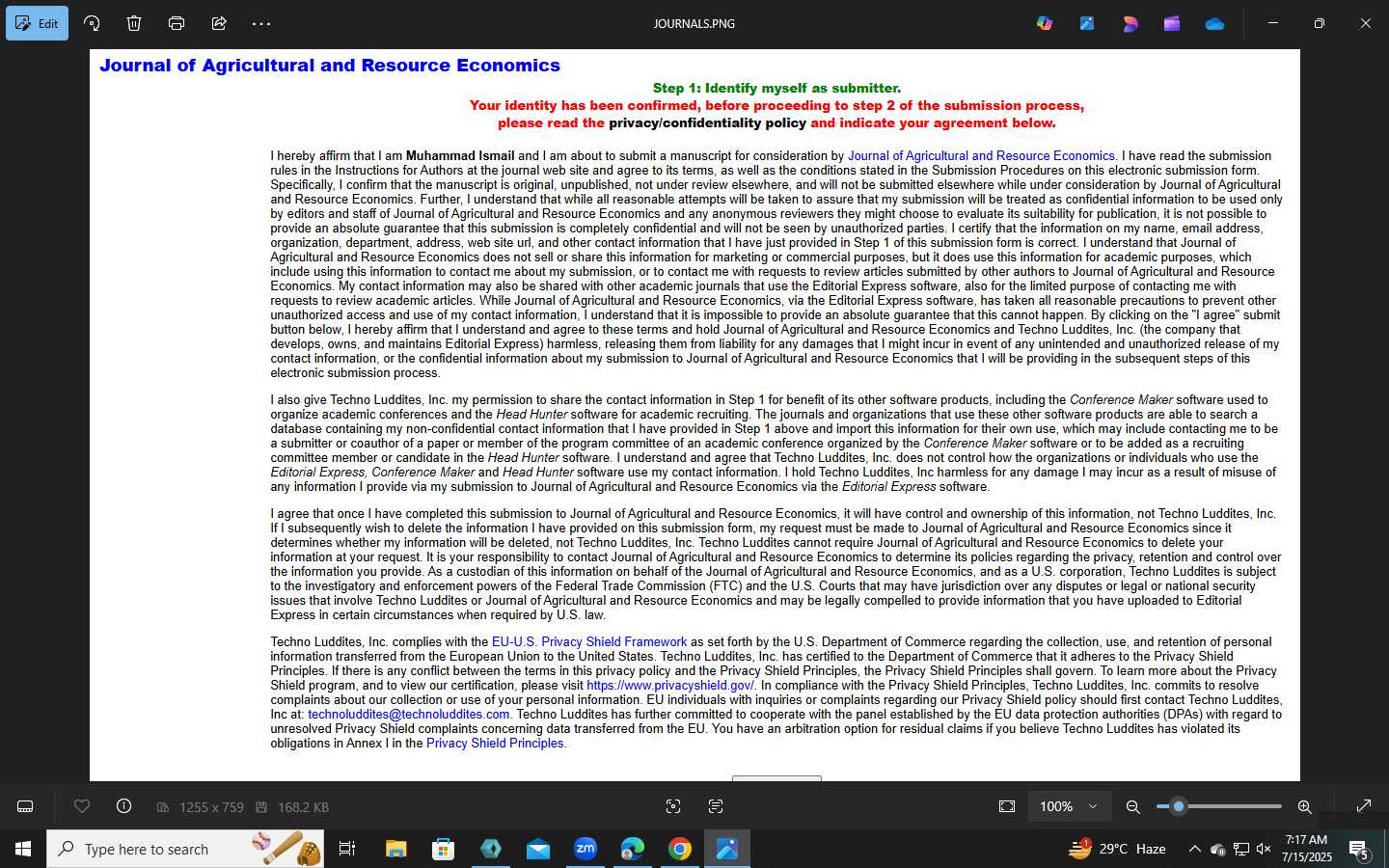Viewport: 1389px width, 868px height.
Task: Open the See more three-dots menu
Action: click(x=261, y=23)
